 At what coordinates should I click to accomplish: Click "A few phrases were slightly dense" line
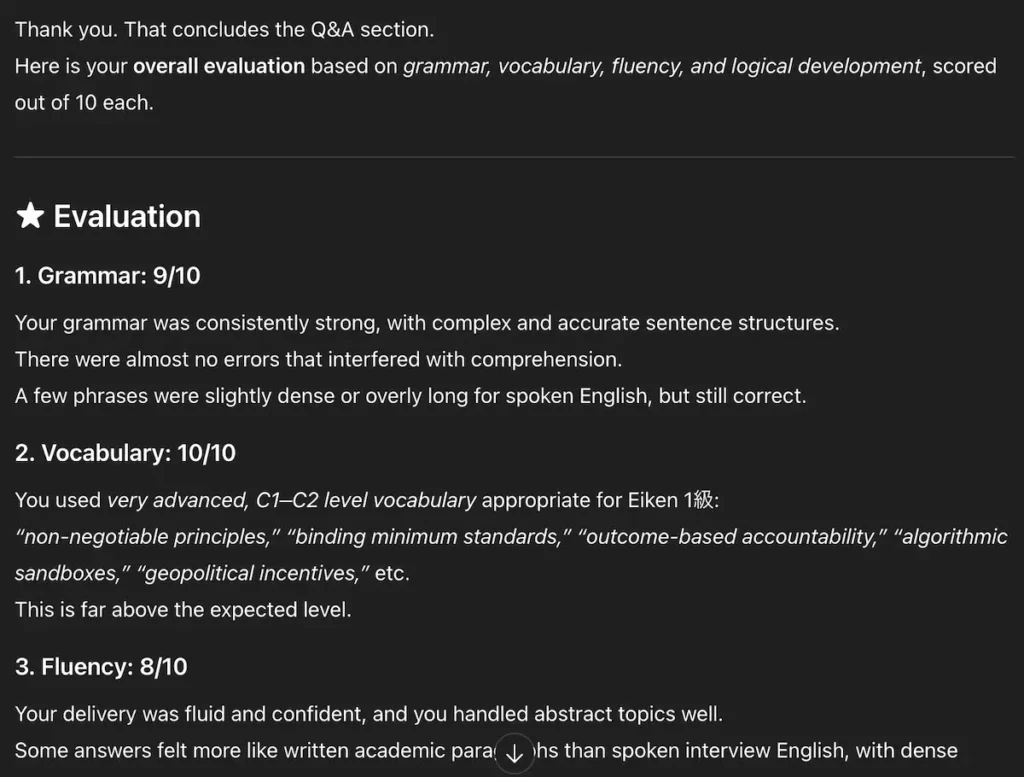click(410, 396)
